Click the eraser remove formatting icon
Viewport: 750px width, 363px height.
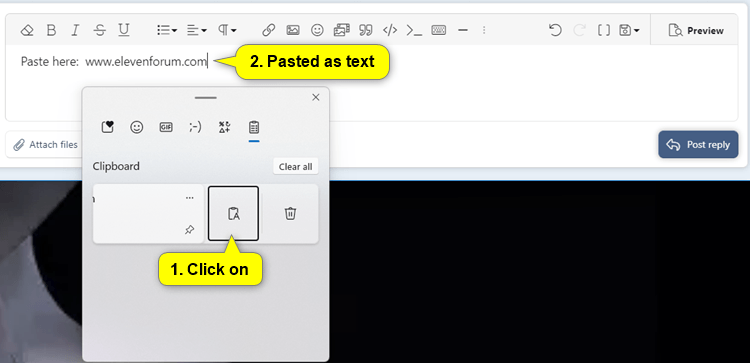(27, 31)
